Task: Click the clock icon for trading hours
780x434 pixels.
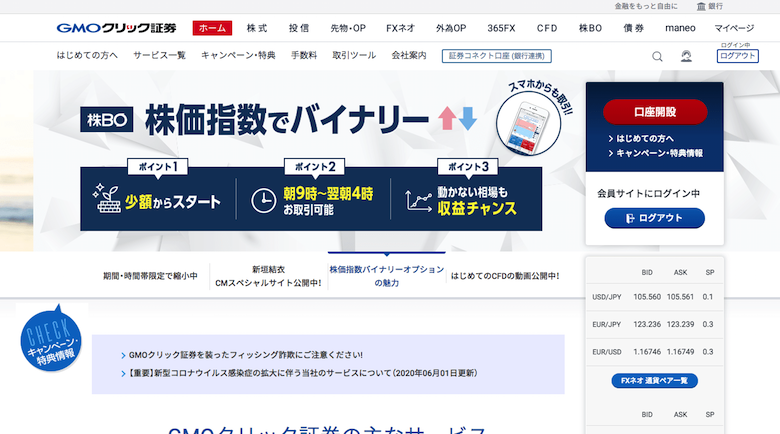Action: (x=263, y=199)
